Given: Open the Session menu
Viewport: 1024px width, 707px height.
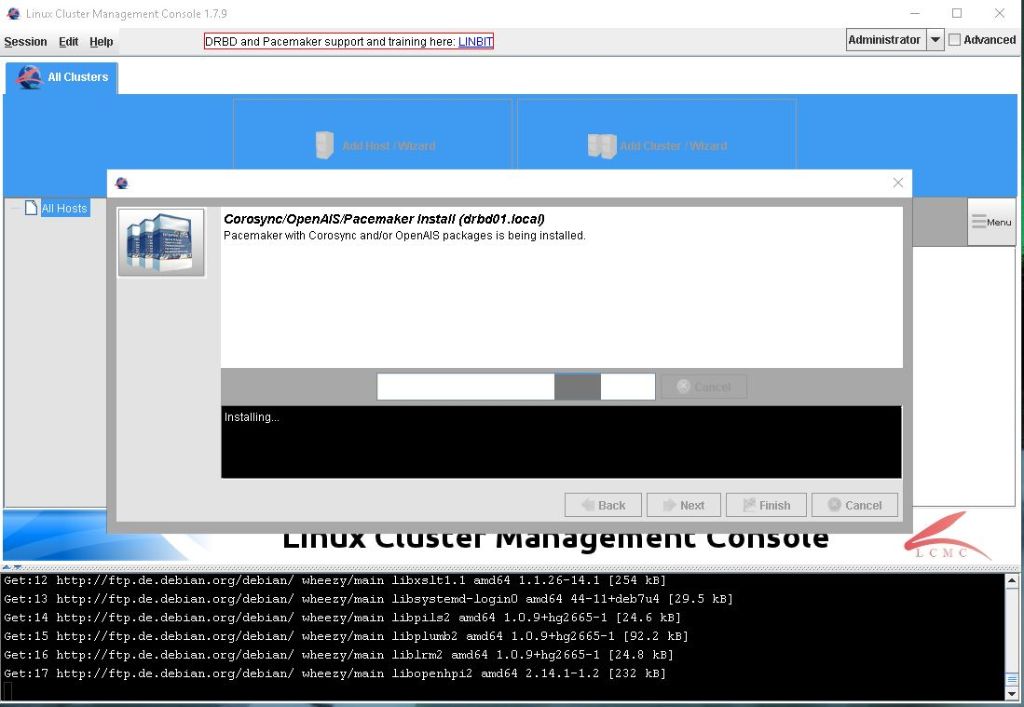Looking at the screenshot, I should [x=25, y=42].
